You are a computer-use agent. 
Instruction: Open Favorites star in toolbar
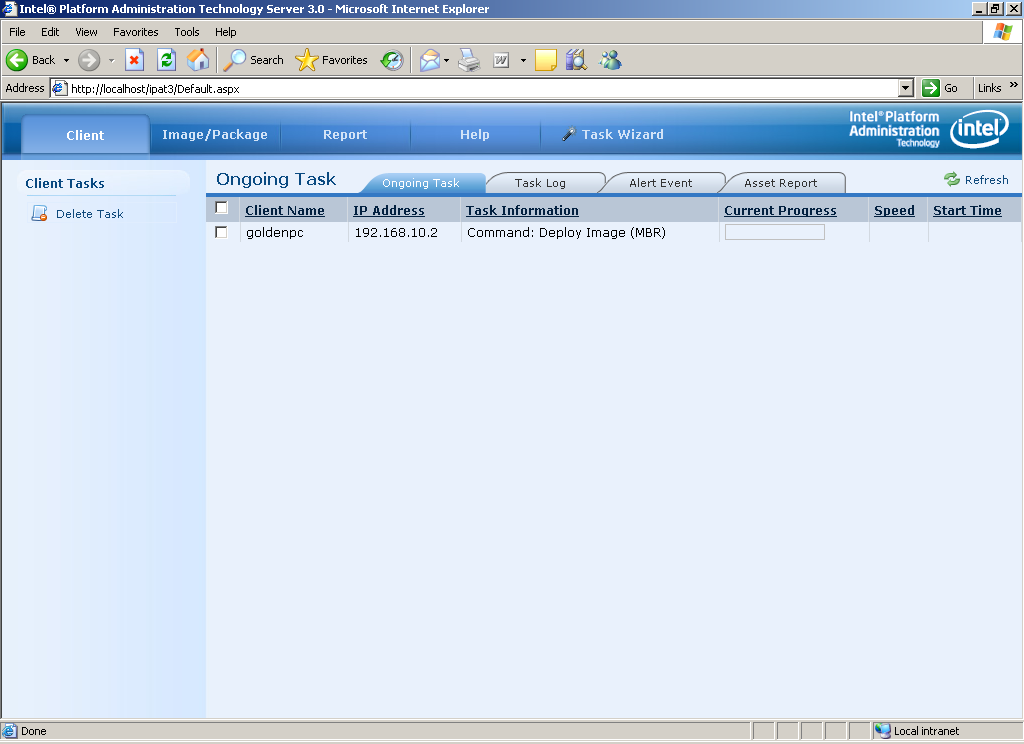click(x=306, y=60)
